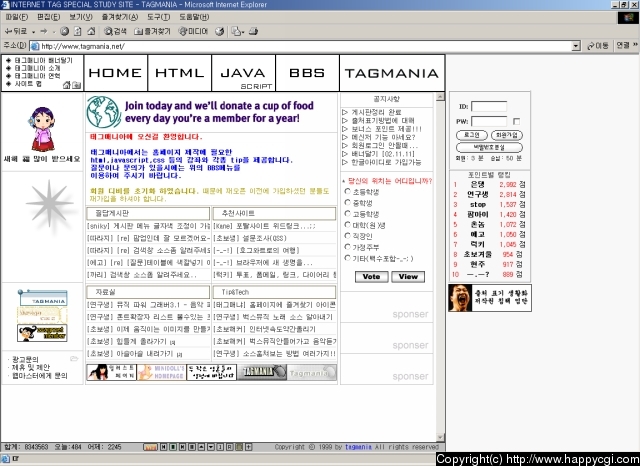The image size is (640, 466).
Task: Click the 로그인 login button
Action: 471,135
